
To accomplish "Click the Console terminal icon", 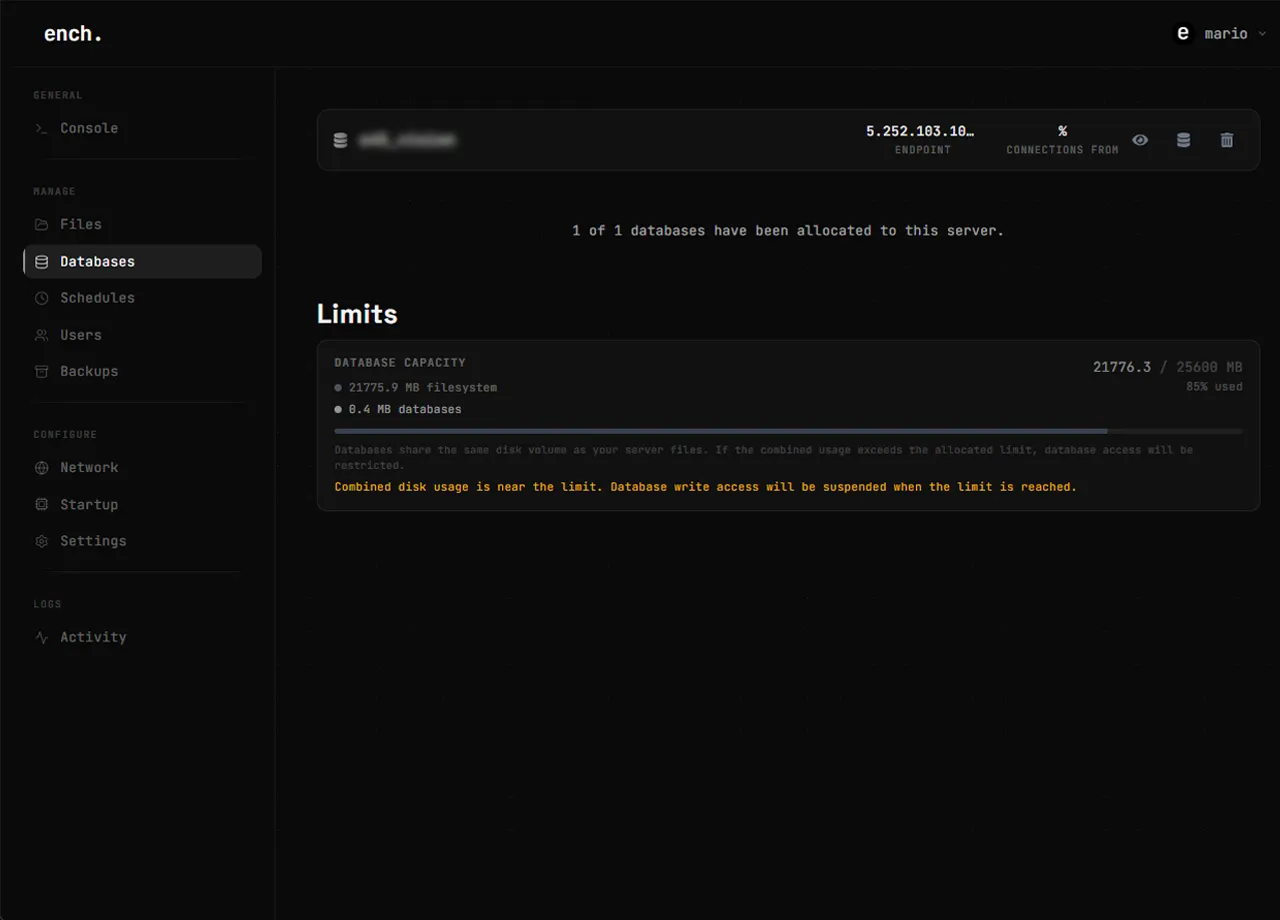I will pos(41,128).
